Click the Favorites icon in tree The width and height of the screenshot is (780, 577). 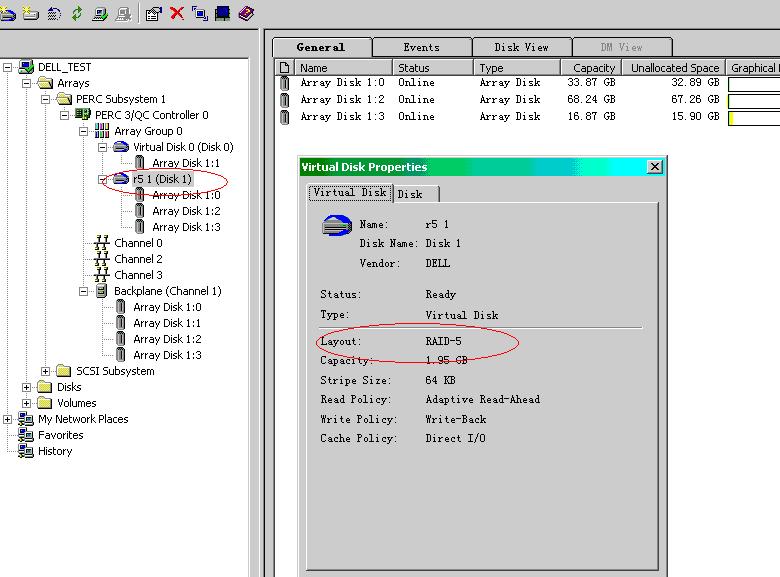(x=26, y=435)
